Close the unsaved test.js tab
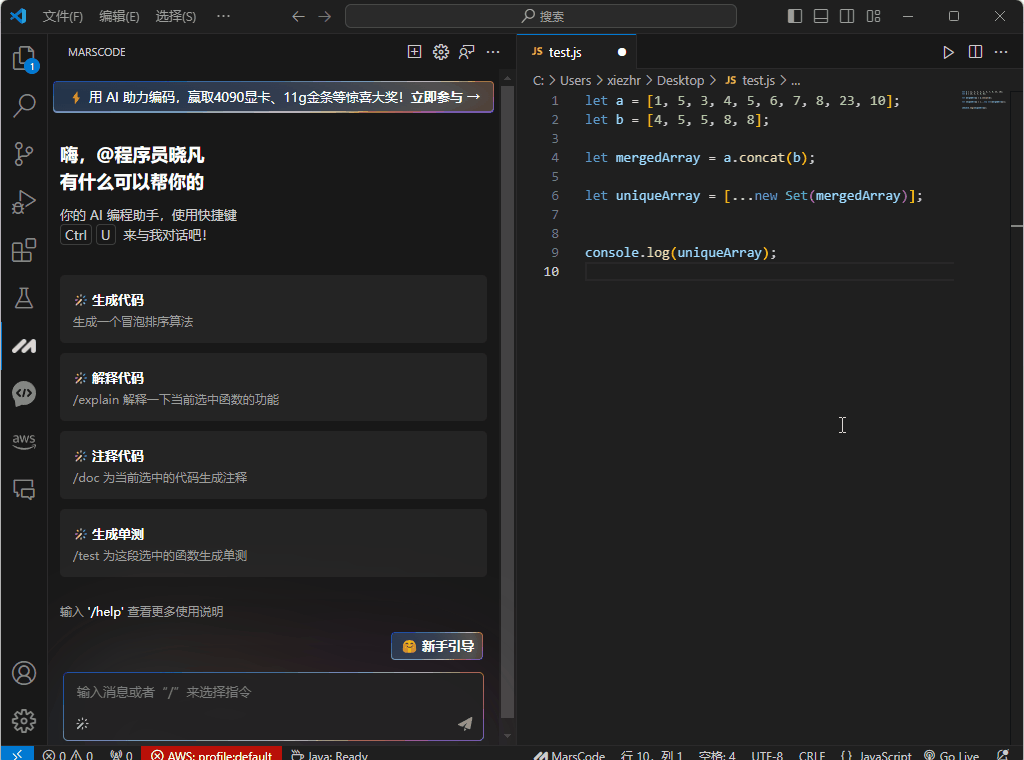 (x=622, y=52)
